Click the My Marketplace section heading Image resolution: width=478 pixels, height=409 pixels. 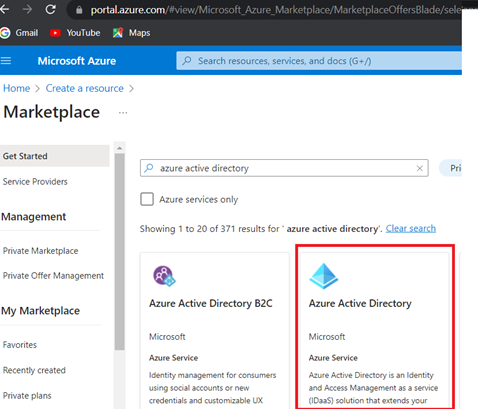40,311
